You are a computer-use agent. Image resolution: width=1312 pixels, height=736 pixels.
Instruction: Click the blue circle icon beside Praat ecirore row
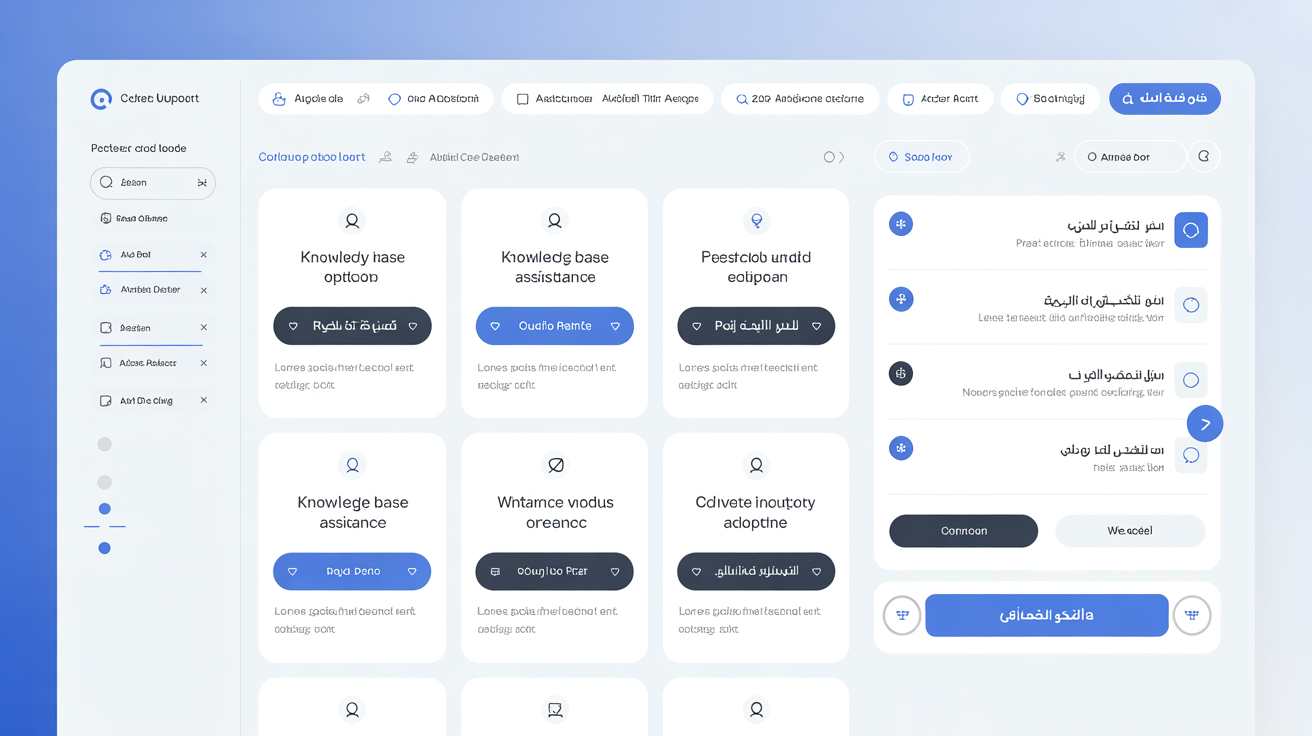coord(901,224)
